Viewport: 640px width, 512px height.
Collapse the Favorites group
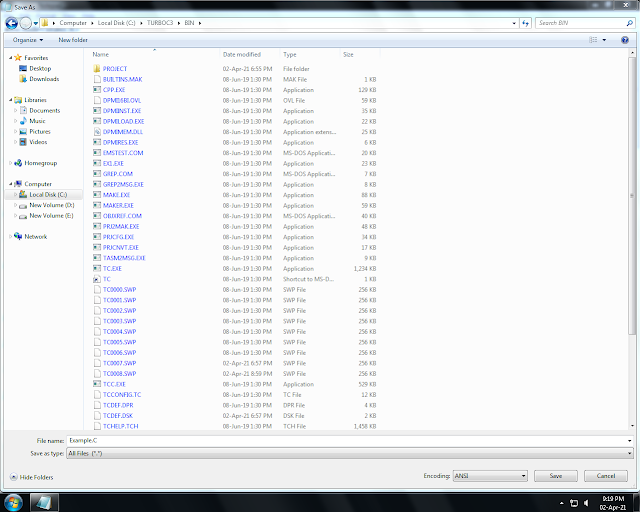(x=11, y=58)
